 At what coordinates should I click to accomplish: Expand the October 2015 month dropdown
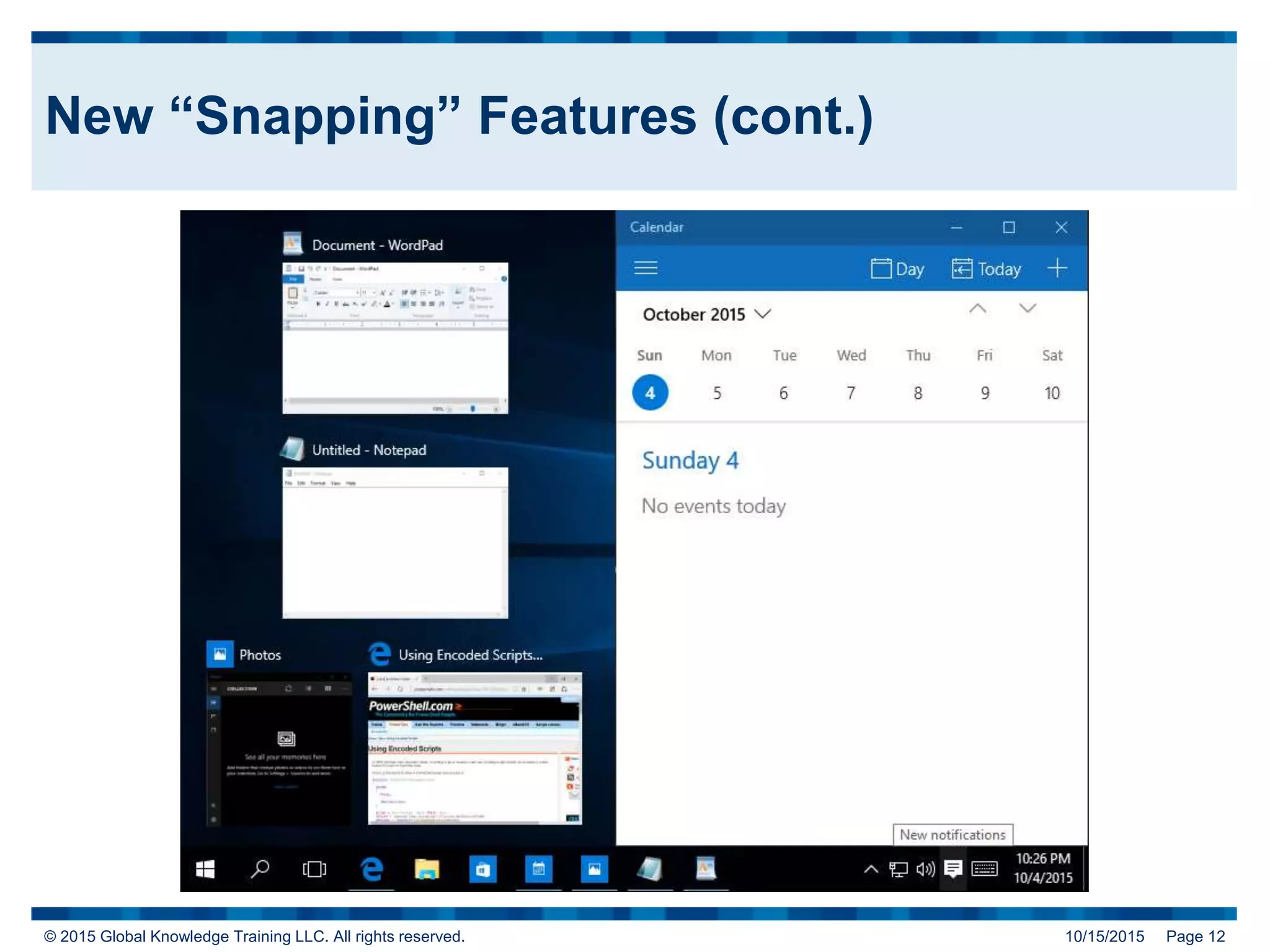[707, 314]
